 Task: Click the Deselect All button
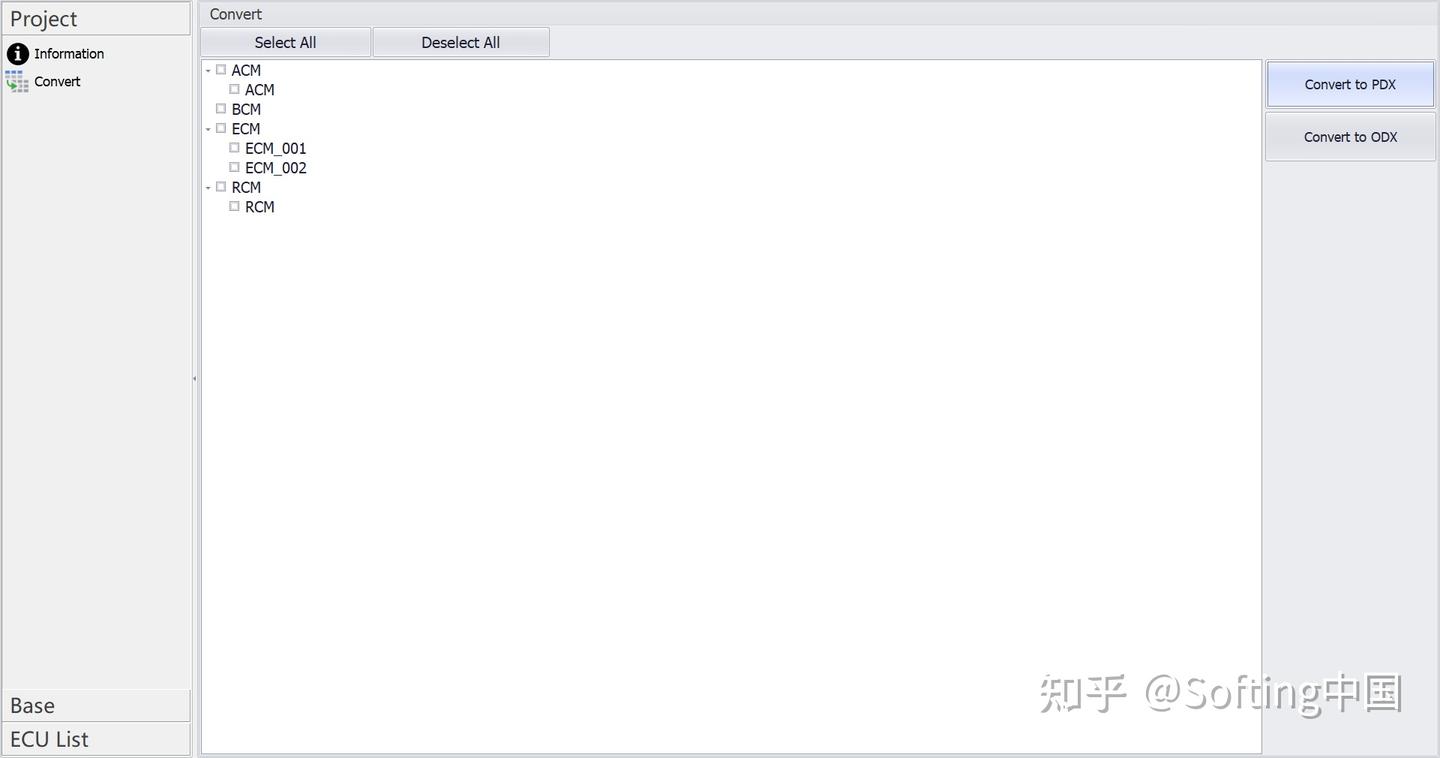point(460,42)
